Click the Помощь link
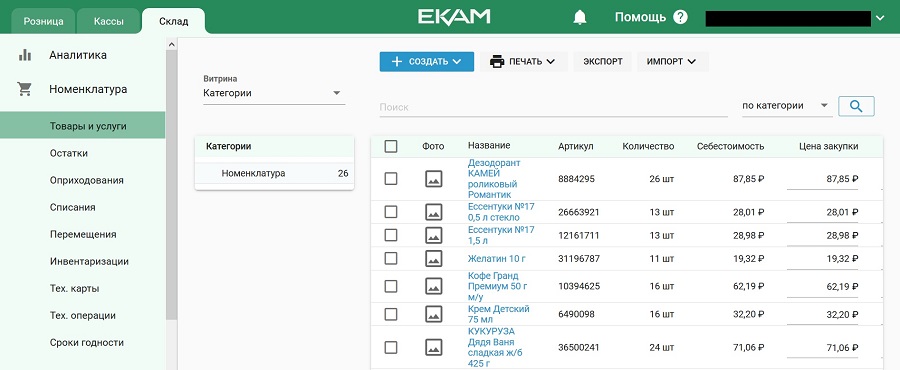This screenshot has height=370, width=900. 640,17
